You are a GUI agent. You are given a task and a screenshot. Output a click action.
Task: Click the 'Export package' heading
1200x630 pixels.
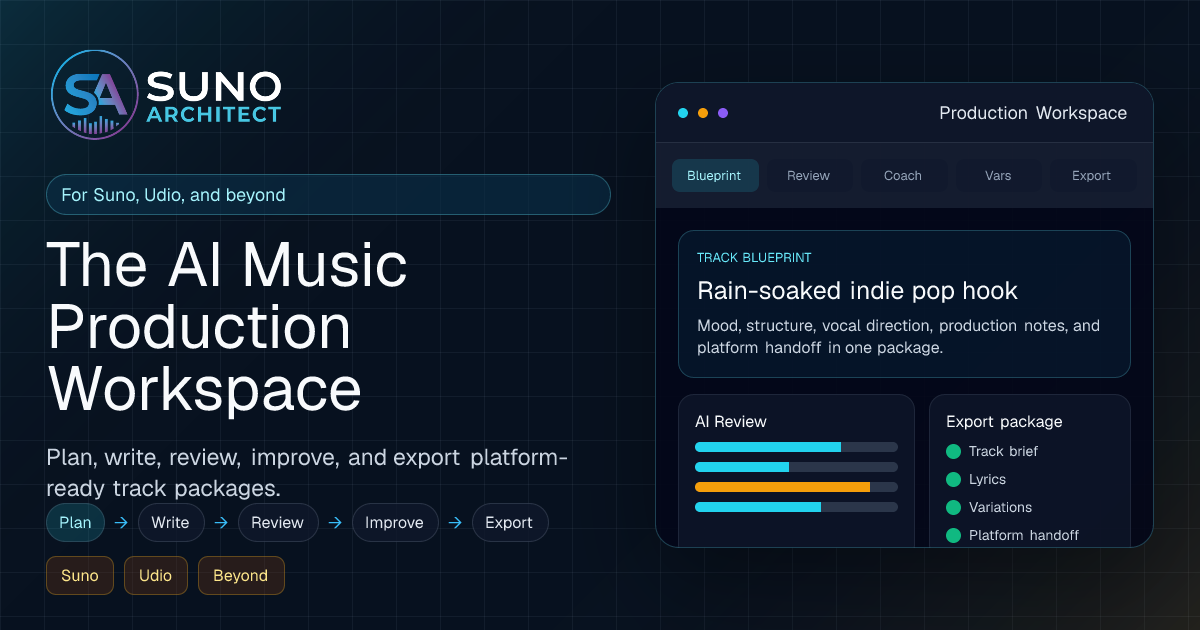coord(1004,422)
